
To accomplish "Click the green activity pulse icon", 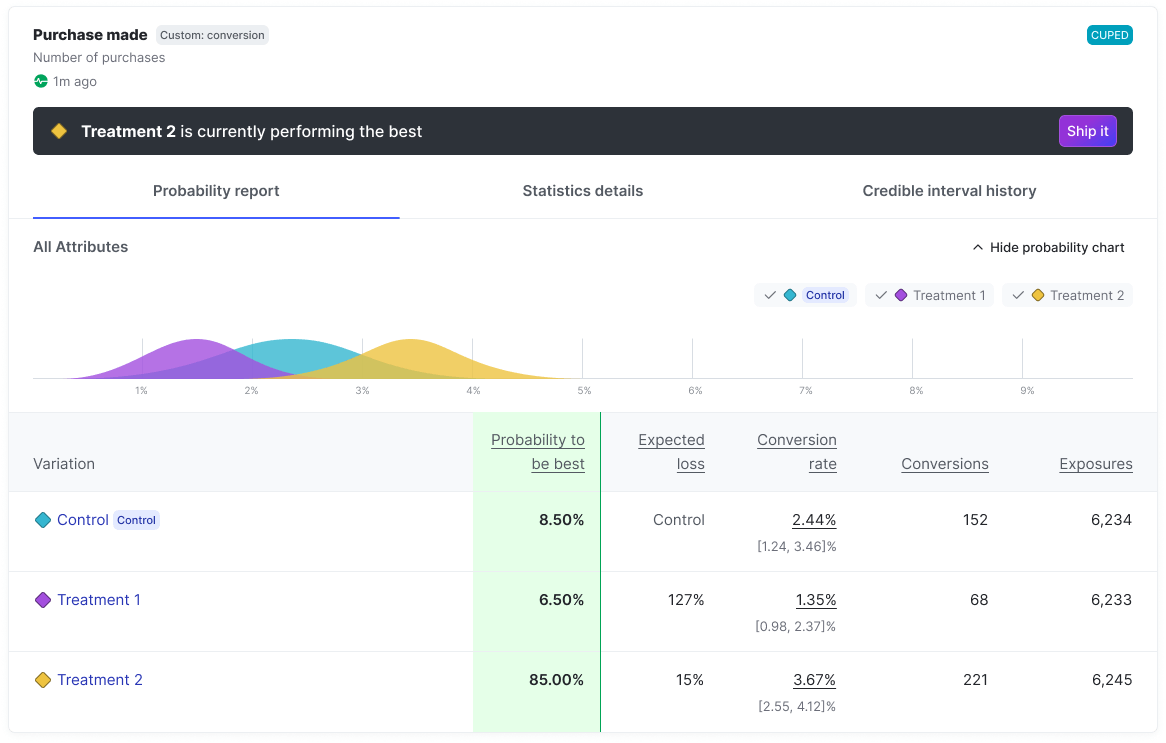I will point(41,81).
